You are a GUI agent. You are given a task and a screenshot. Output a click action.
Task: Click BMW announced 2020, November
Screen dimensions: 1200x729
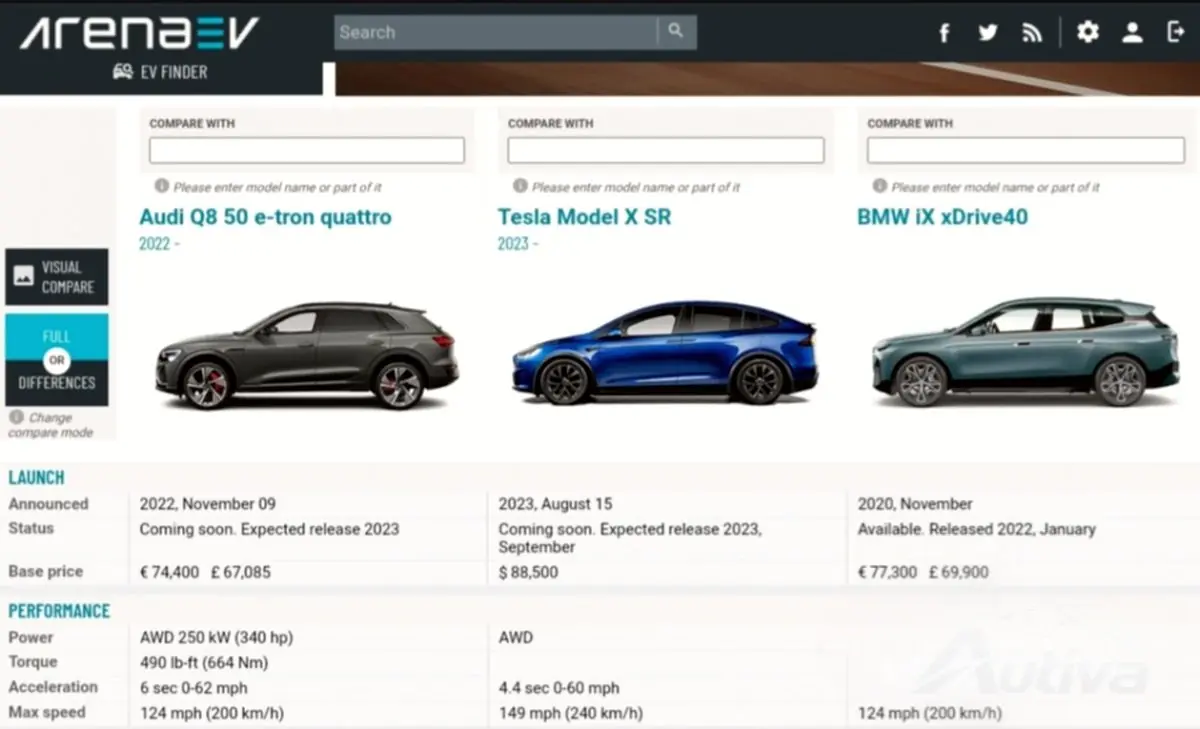tap(915, 504)
